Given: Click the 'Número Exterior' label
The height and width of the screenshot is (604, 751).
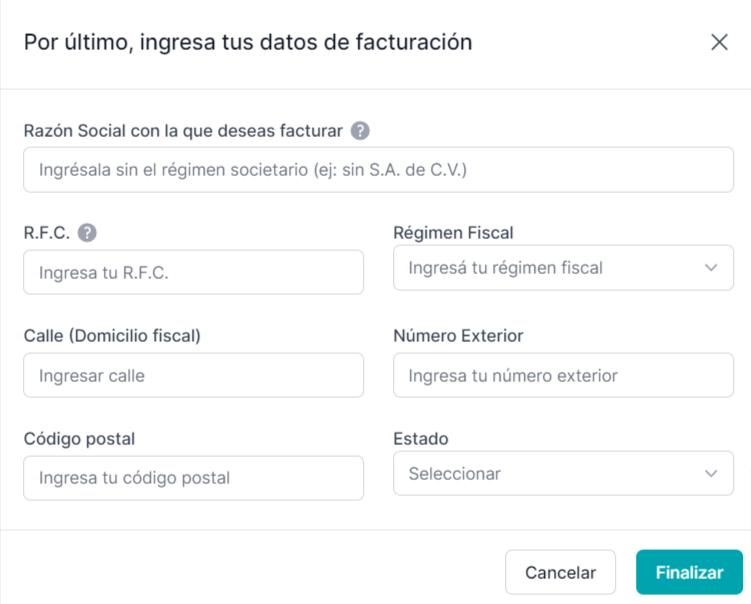Looking at the screenshot, I should (458, 336).
